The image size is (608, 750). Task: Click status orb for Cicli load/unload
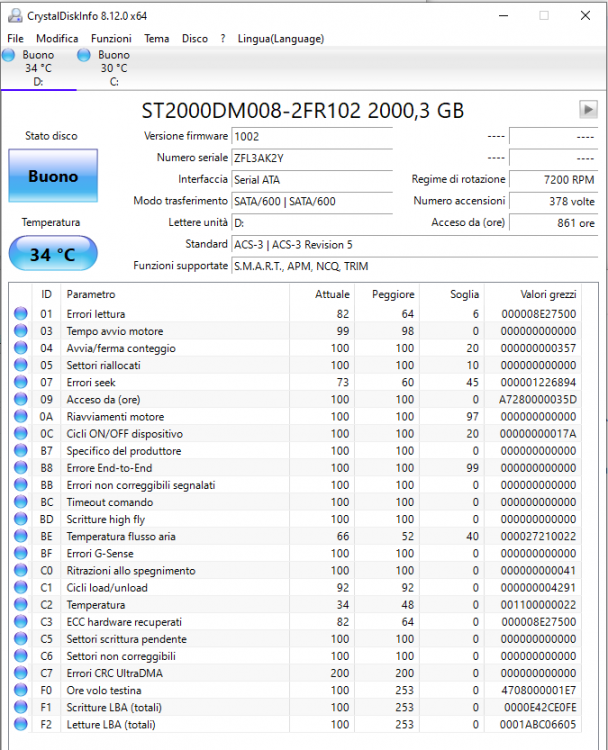[21, 587]
